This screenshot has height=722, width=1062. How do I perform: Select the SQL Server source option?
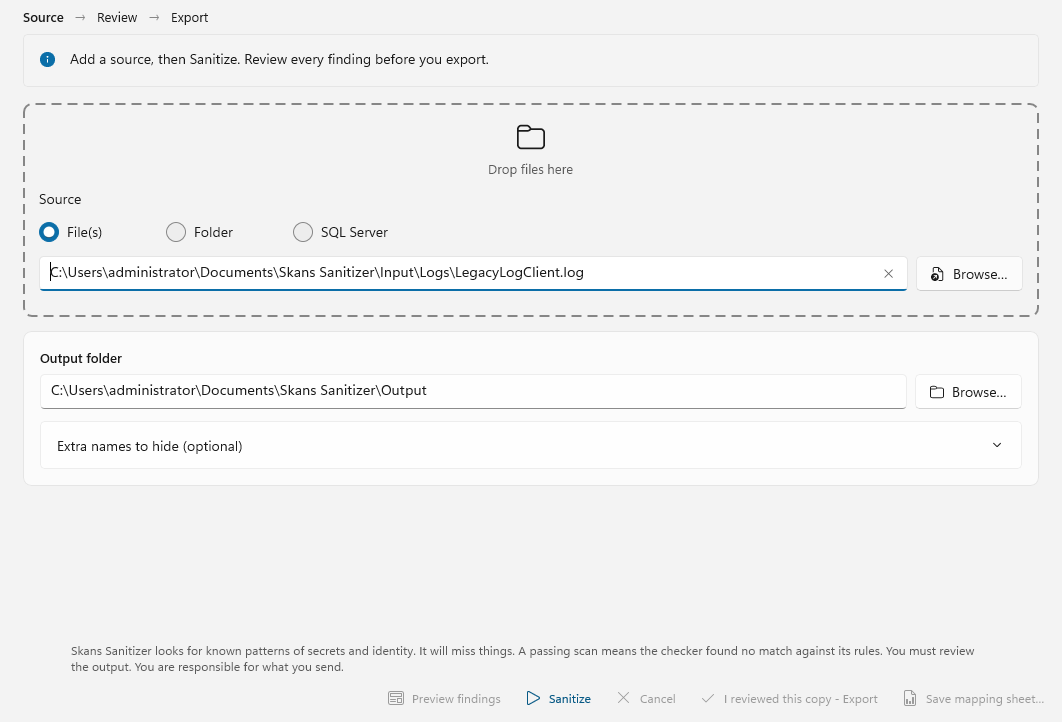point(340,232)
